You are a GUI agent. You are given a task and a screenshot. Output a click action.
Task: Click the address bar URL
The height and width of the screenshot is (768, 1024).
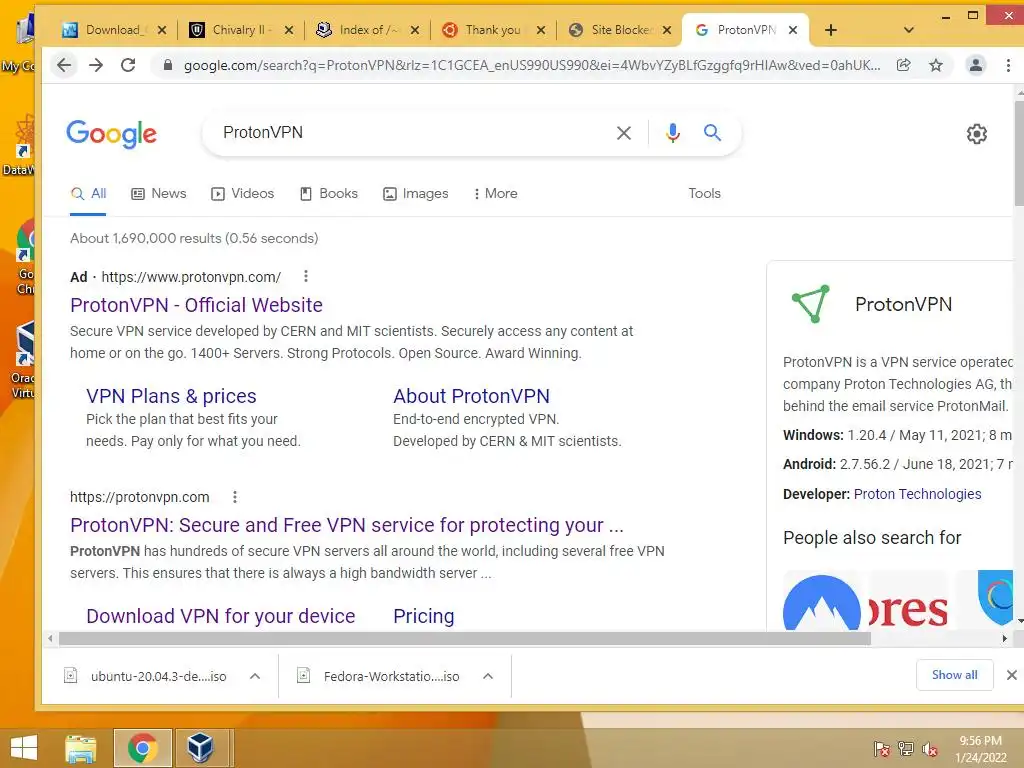coord(532,65)
